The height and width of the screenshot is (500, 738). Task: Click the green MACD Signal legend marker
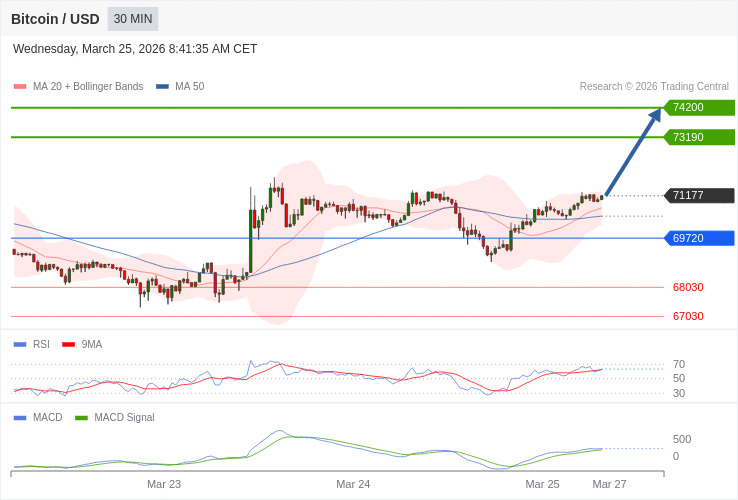point(81,418)
